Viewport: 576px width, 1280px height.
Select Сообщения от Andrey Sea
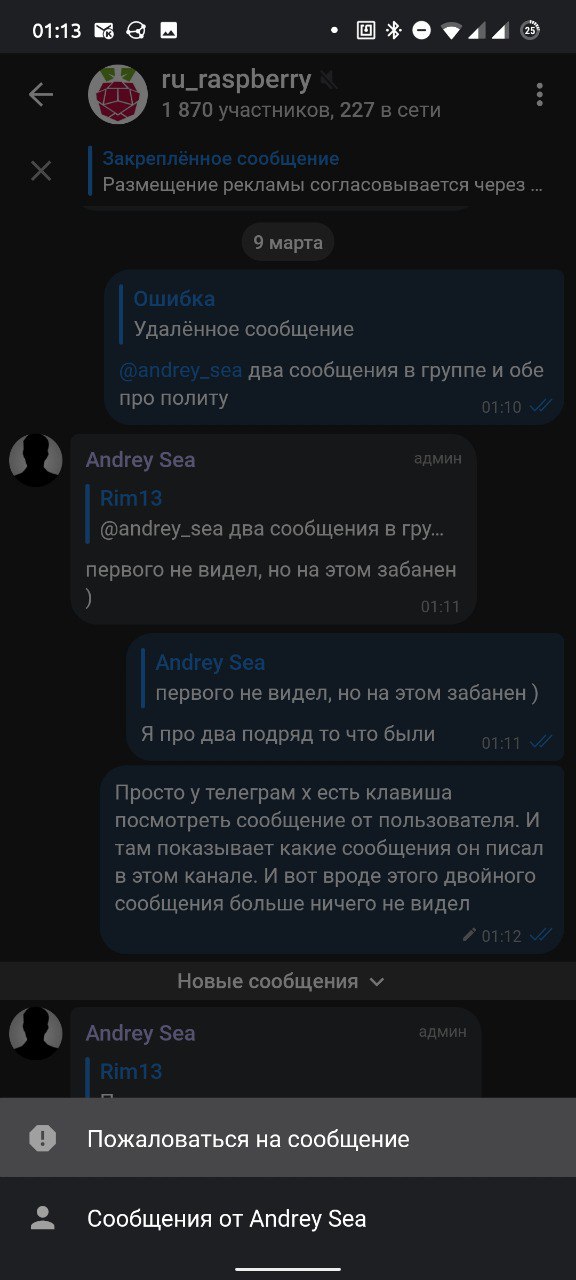[x=288, y=1218]
